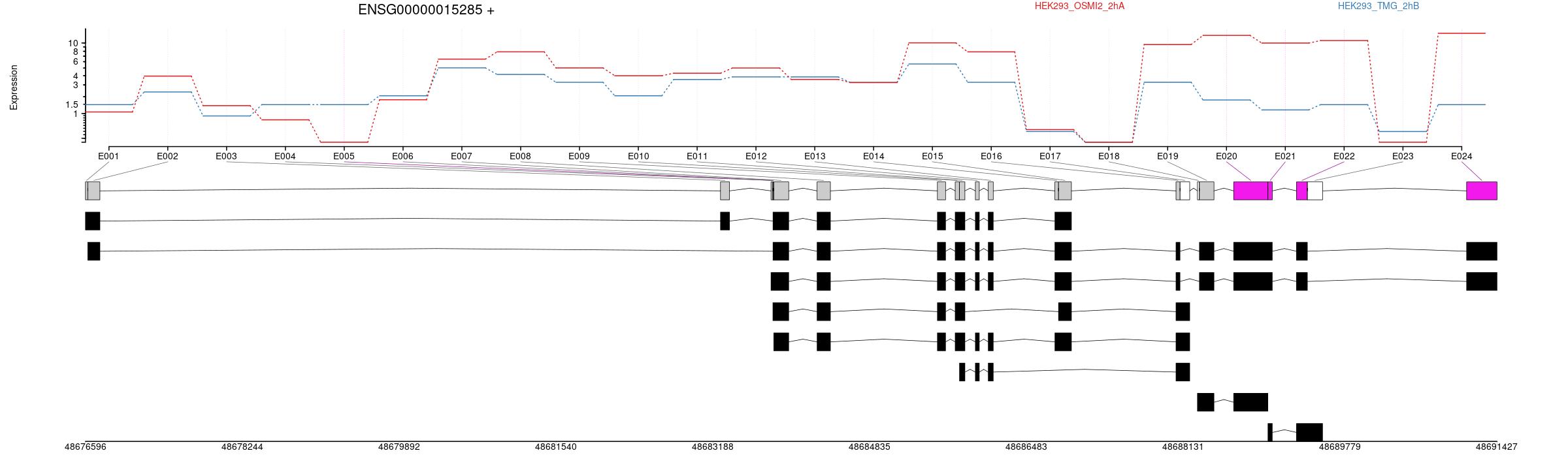Viewport: 1568px width, 457px height.
Task: Click exon label E010
Action: [x=638, y=156]
